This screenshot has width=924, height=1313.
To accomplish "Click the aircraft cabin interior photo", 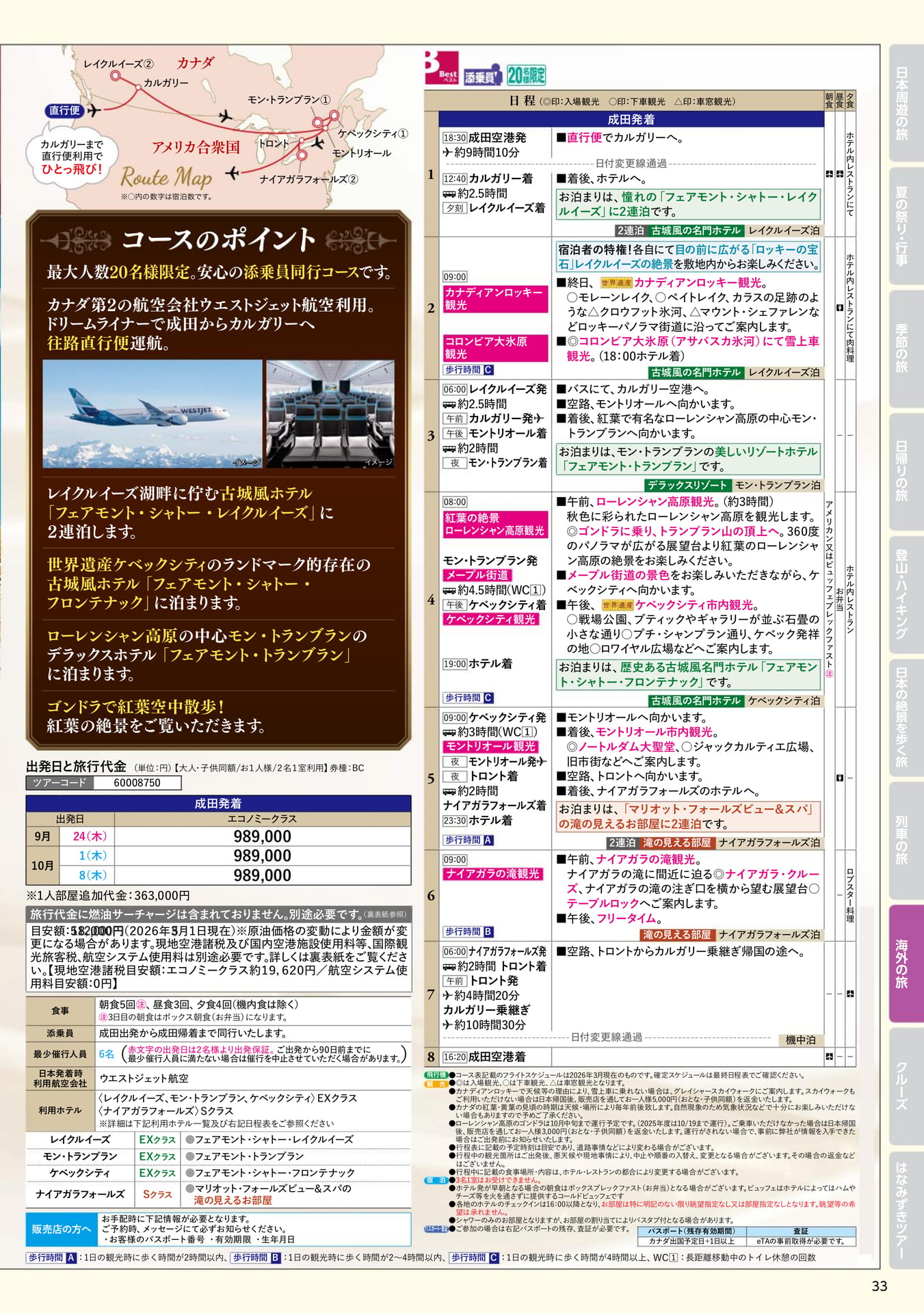I will point(331,414).
